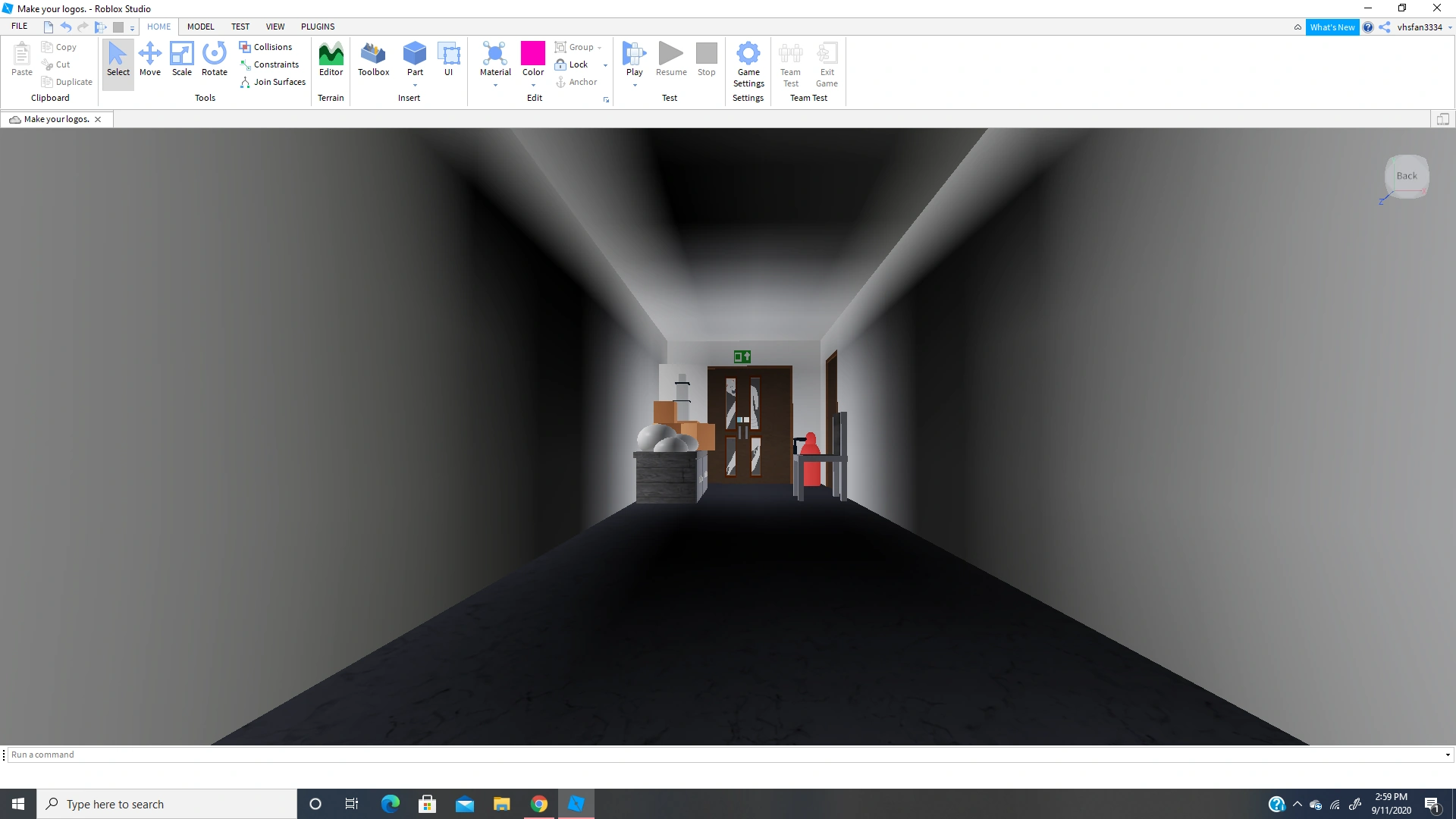The height and width of the screenshot is (819, 1456).
Task: Activate the Scale tool
Action: 182,61
